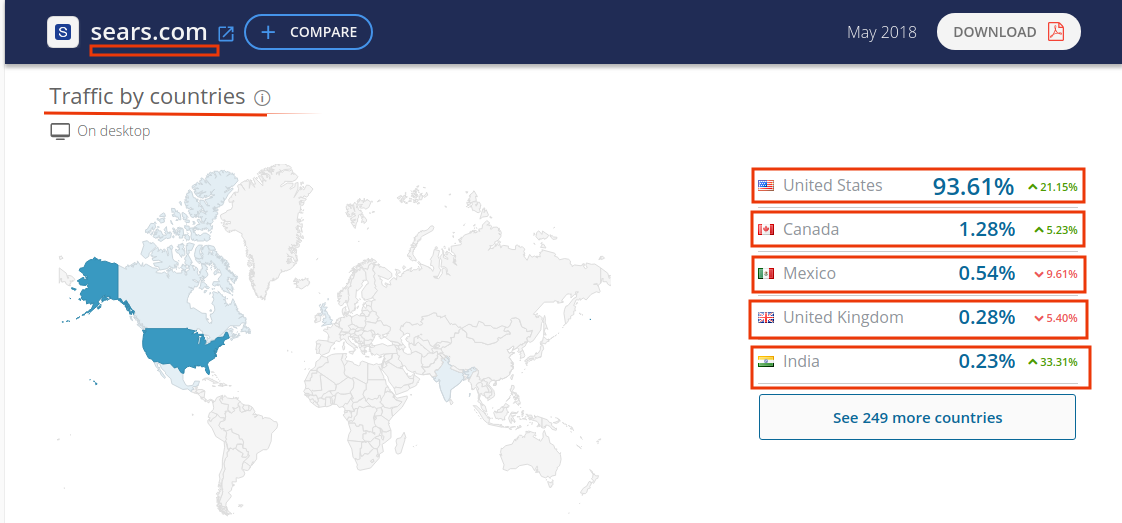The height and width of the screenshot is (523, 1122).
Task: Click the 1.28% traffic share value
Action: [x=987, y=230]
